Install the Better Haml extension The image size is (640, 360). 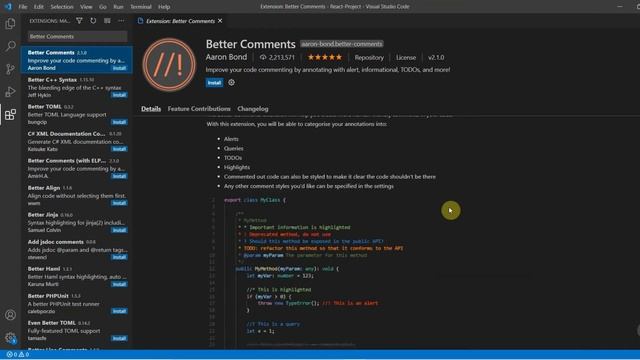coord(119,284)
